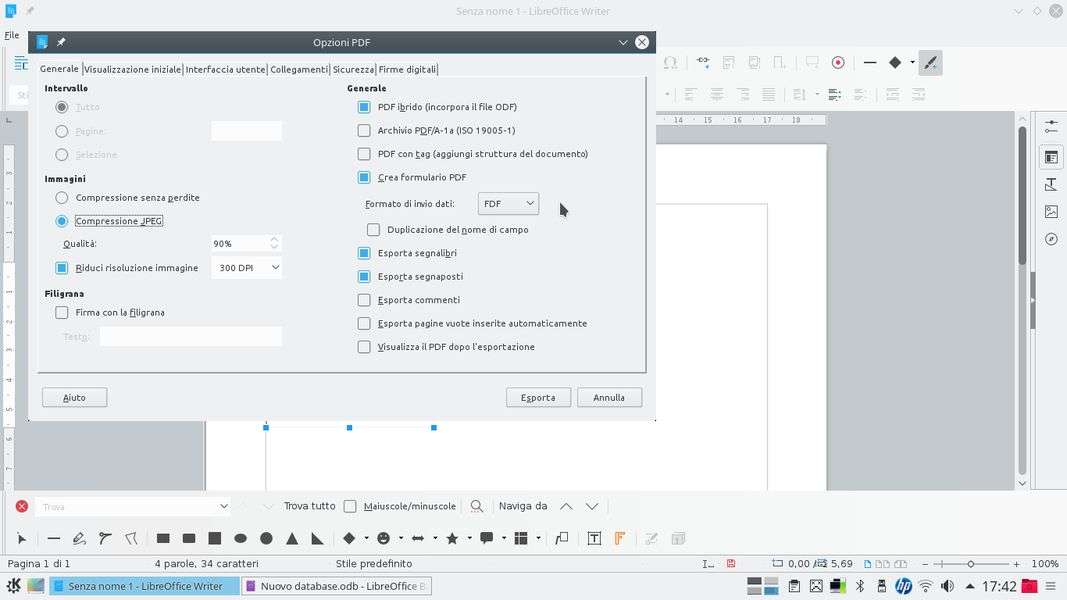Open the Formato di invio dati dropdown
Viewport: 1067px width, 600px height.
point(508,204)
